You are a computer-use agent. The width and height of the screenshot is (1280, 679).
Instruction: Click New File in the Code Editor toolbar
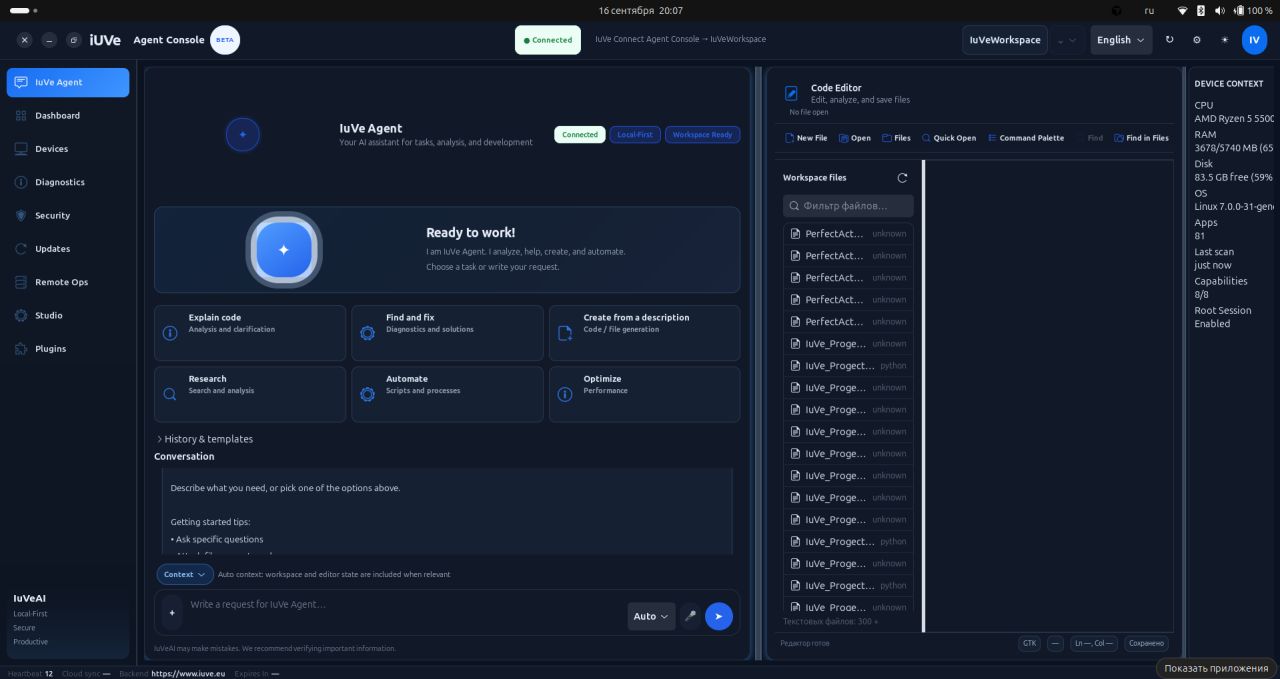[x=806, y=138]
